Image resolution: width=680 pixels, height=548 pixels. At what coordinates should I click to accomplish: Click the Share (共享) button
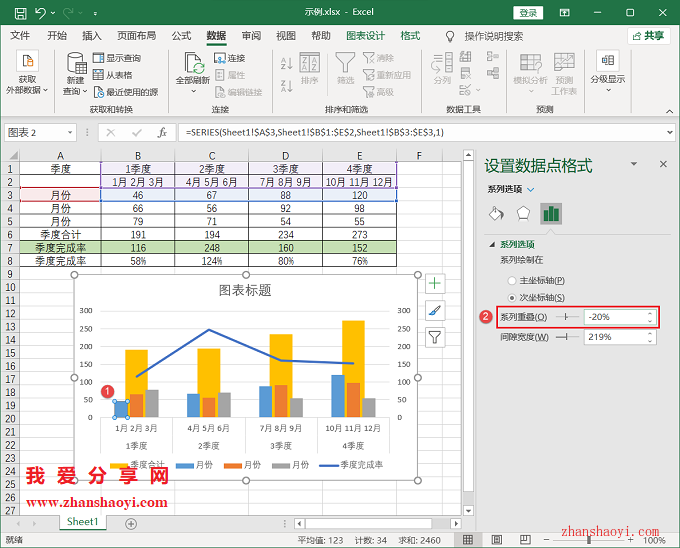(648, 36)
